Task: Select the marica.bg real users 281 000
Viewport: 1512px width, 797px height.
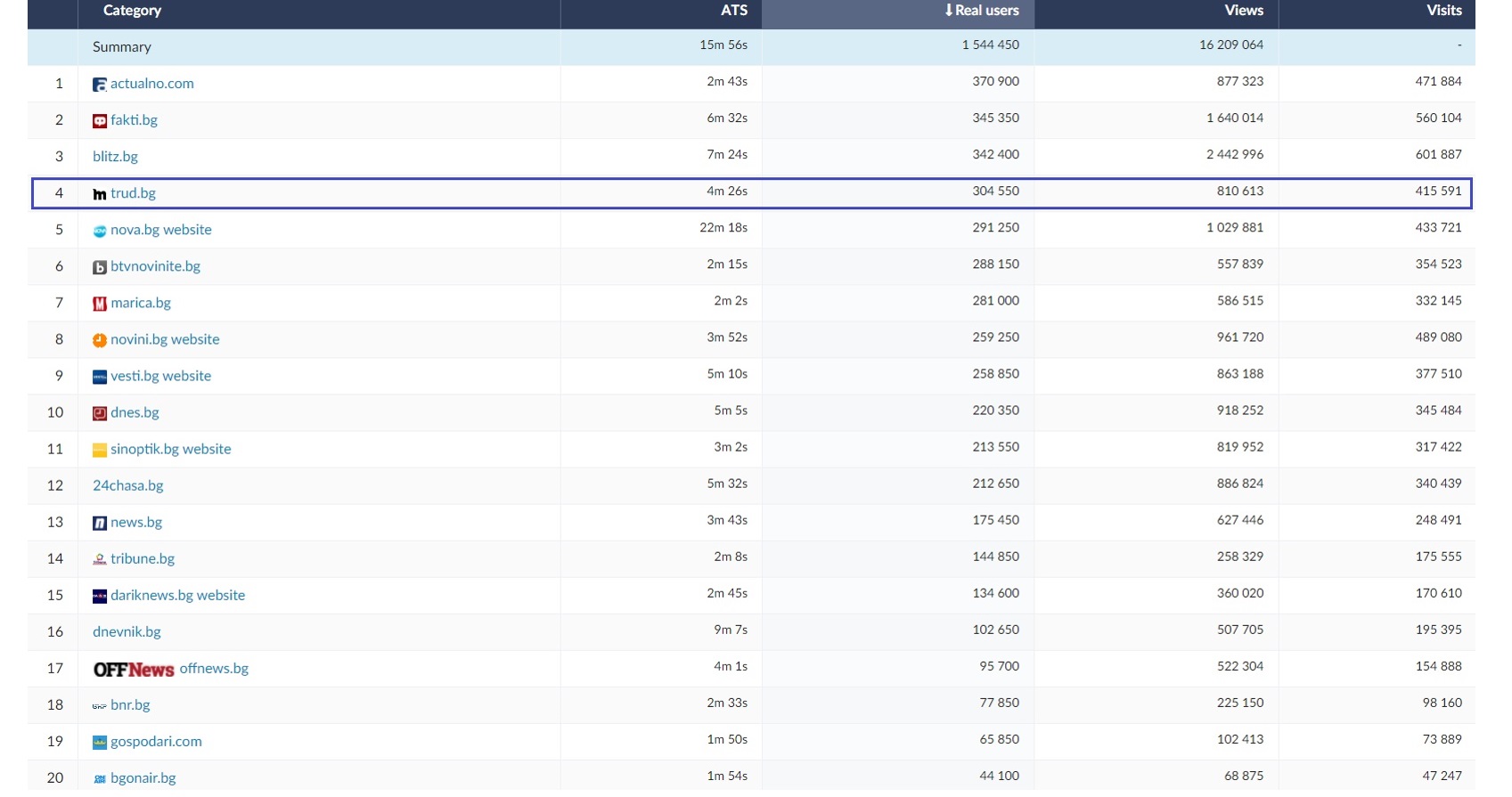Action: pos(996,300)
